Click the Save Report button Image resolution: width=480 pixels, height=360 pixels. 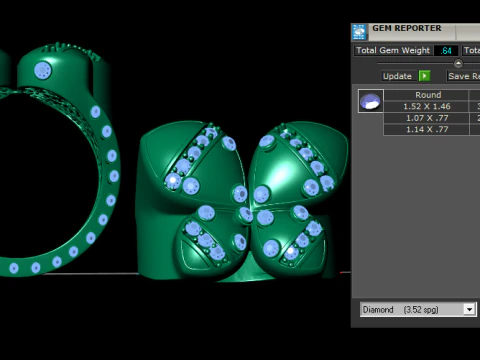[x=463, y=76]
